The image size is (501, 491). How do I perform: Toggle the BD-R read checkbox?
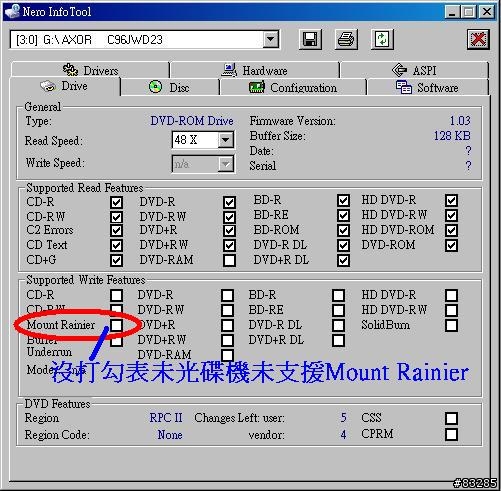343,200
